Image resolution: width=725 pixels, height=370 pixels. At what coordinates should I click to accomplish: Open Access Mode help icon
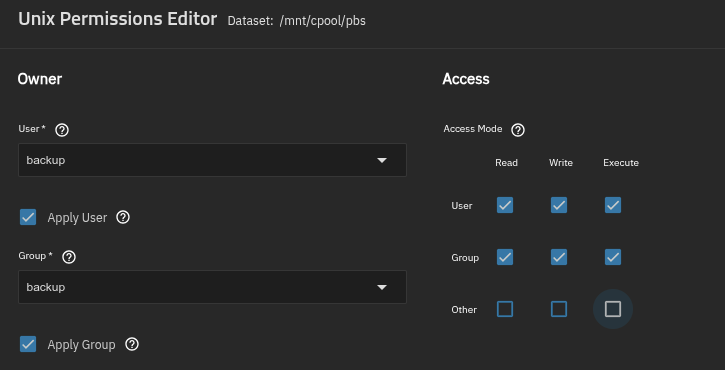[x=518, y=130]
